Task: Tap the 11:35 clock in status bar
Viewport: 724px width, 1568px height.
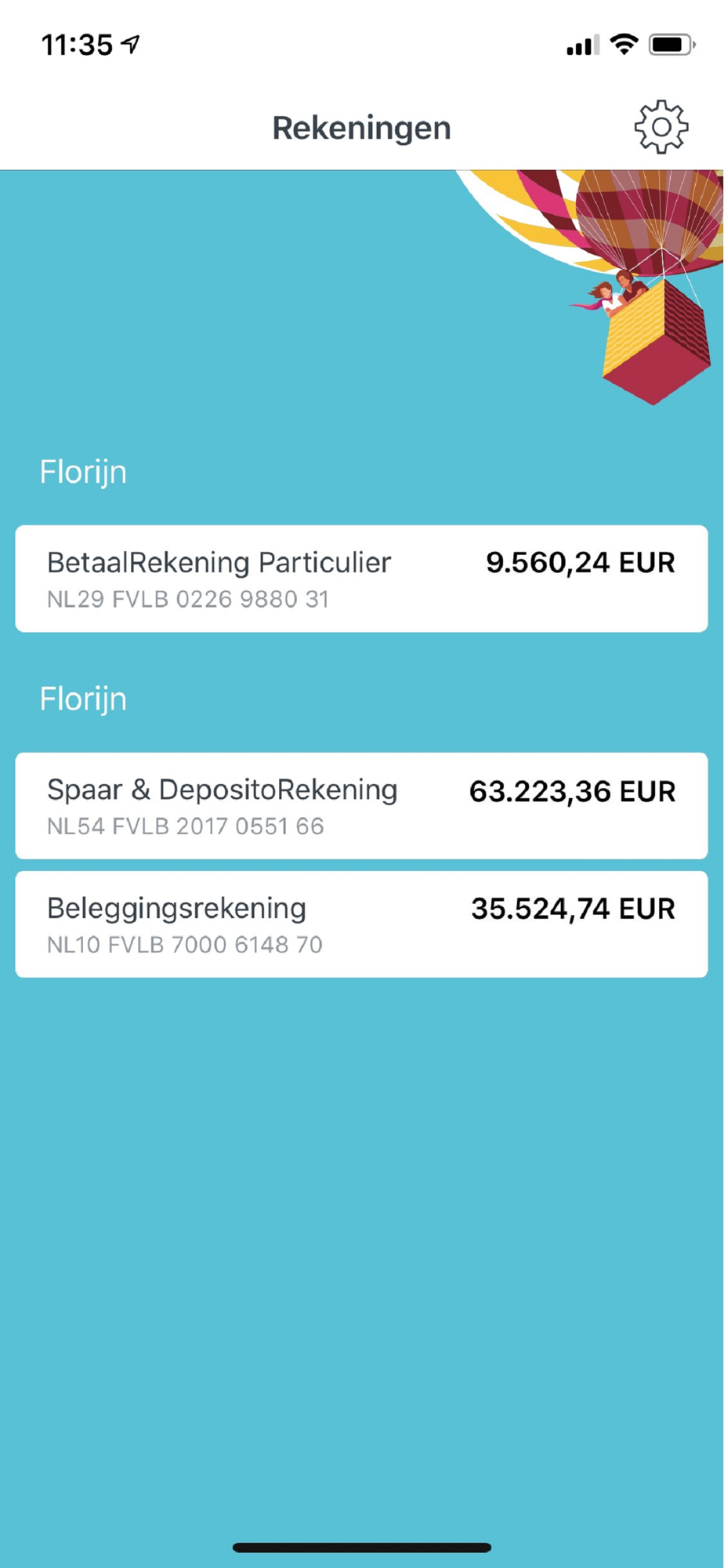Action: [77, 45]
